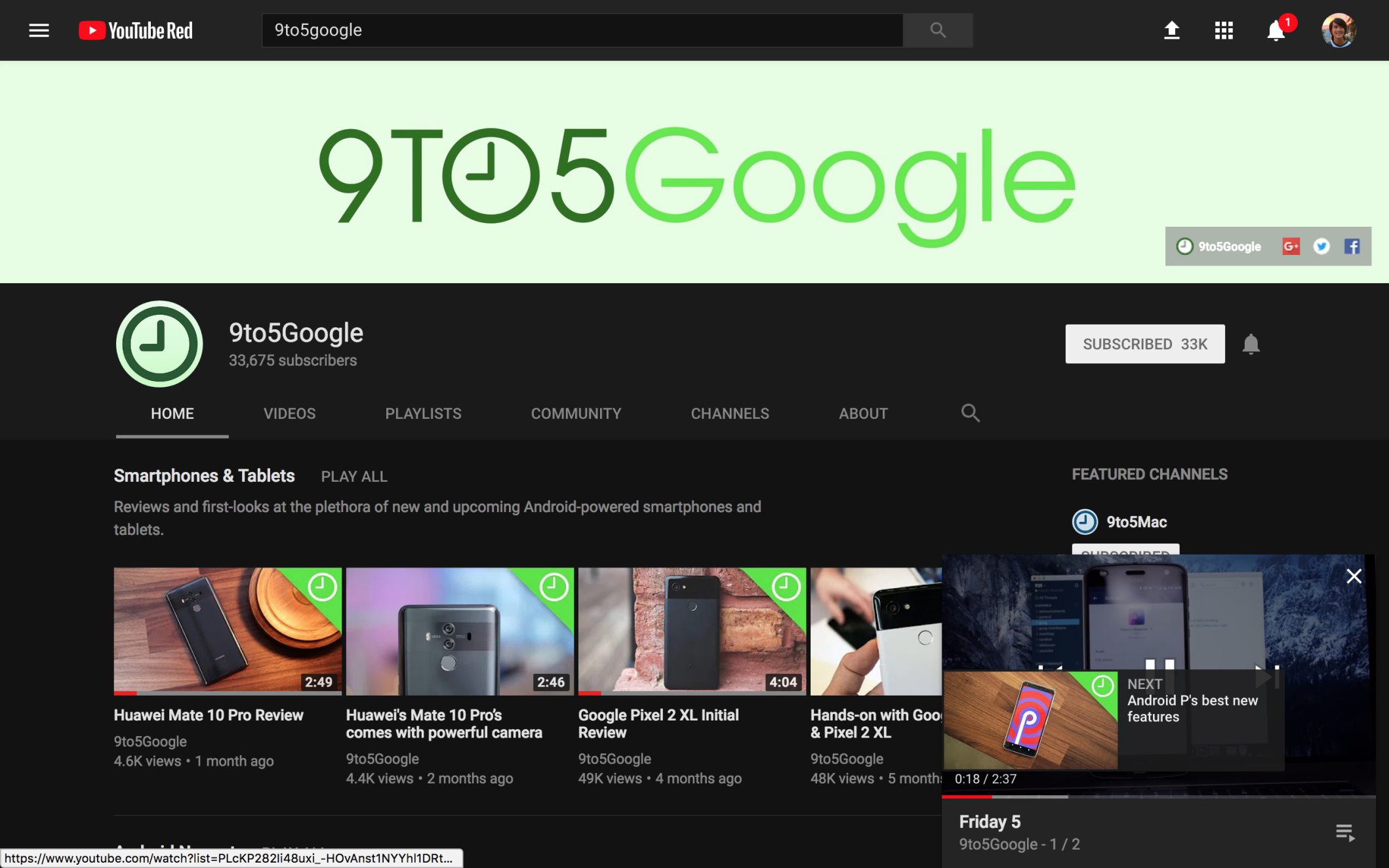Image resolution: width=1389 pixels, height=868 pixels.
Task: Open the hamburger guide menu
Action: click(x=39, y=30)
